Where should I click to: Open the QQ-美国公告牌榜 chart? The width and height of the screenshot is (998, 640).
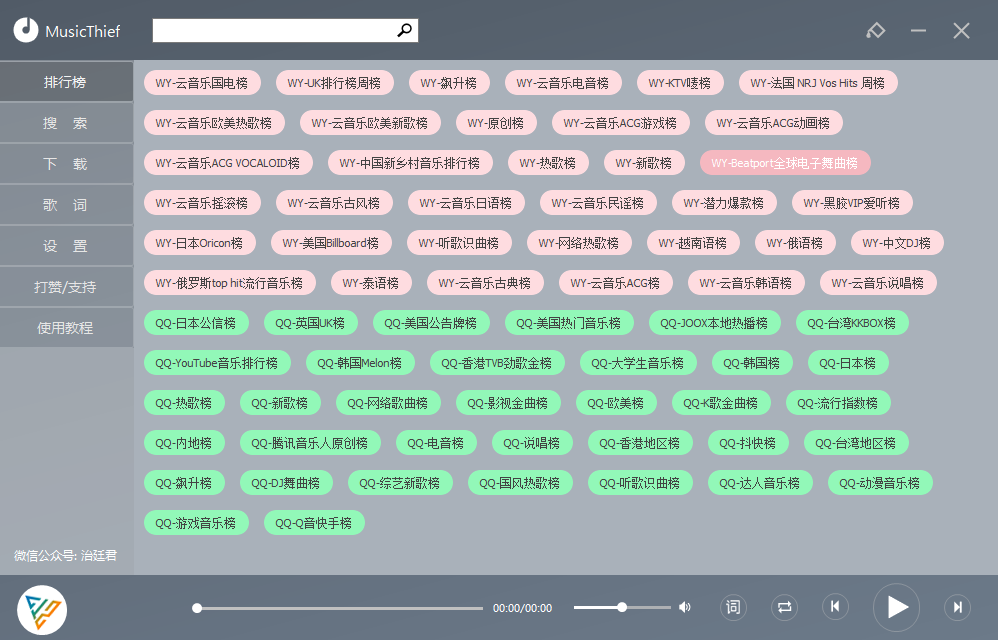coord(431,323)
